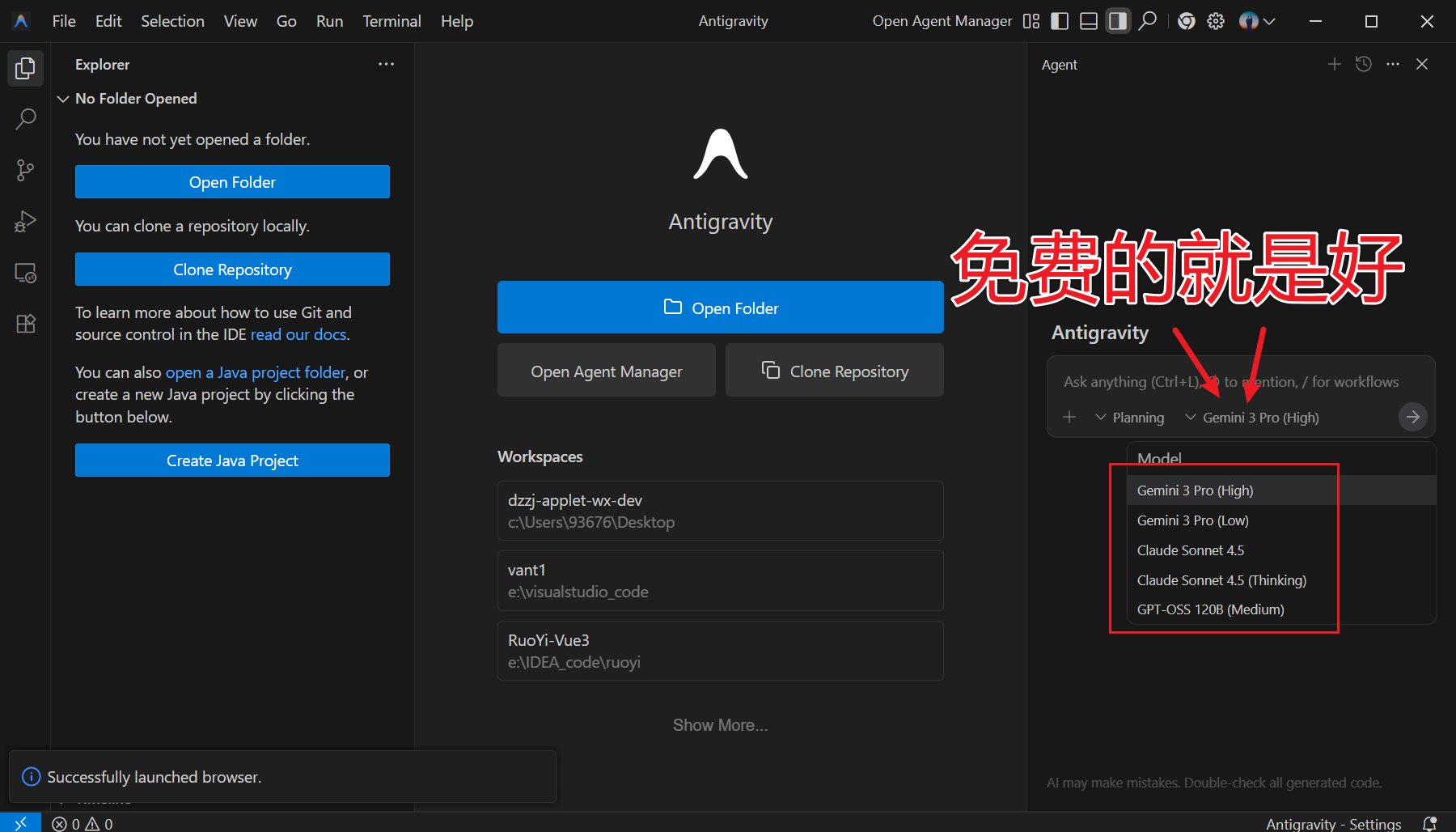Click the Create Java Project button
Viewport: 1456px width, 832px height.
tap(232, 460)
